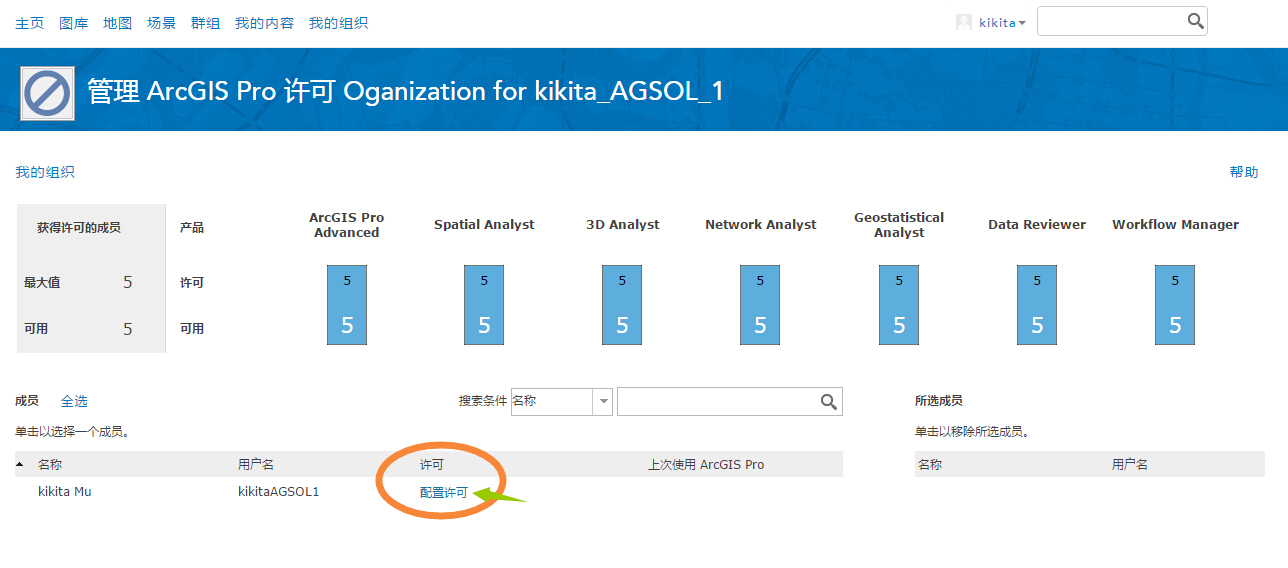The height and width of the screenshot is (568, 1288).
Task: Click the Workflow Manager product label
Action: (1175, 225)
